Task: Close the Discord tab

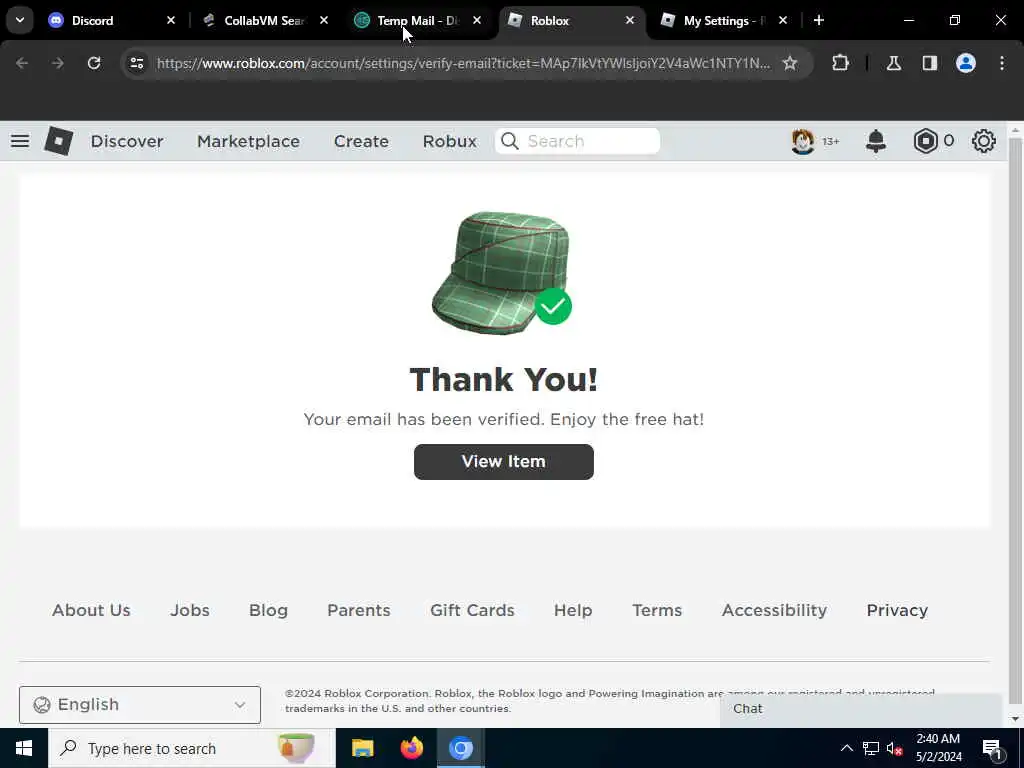Action: (x=171, y=20)
